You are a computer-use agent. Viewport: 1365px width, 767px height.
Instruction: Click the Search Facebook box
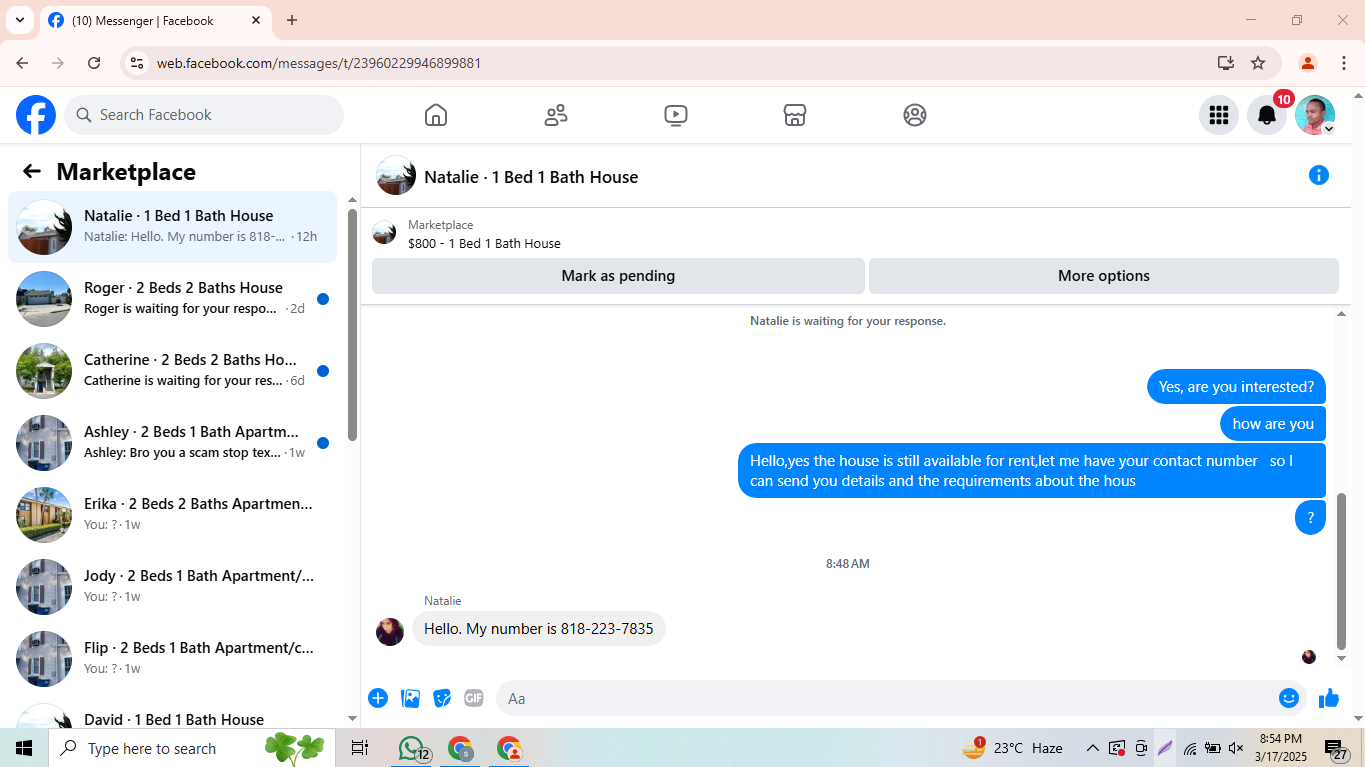pyautogui.click(x=204, y=115)
